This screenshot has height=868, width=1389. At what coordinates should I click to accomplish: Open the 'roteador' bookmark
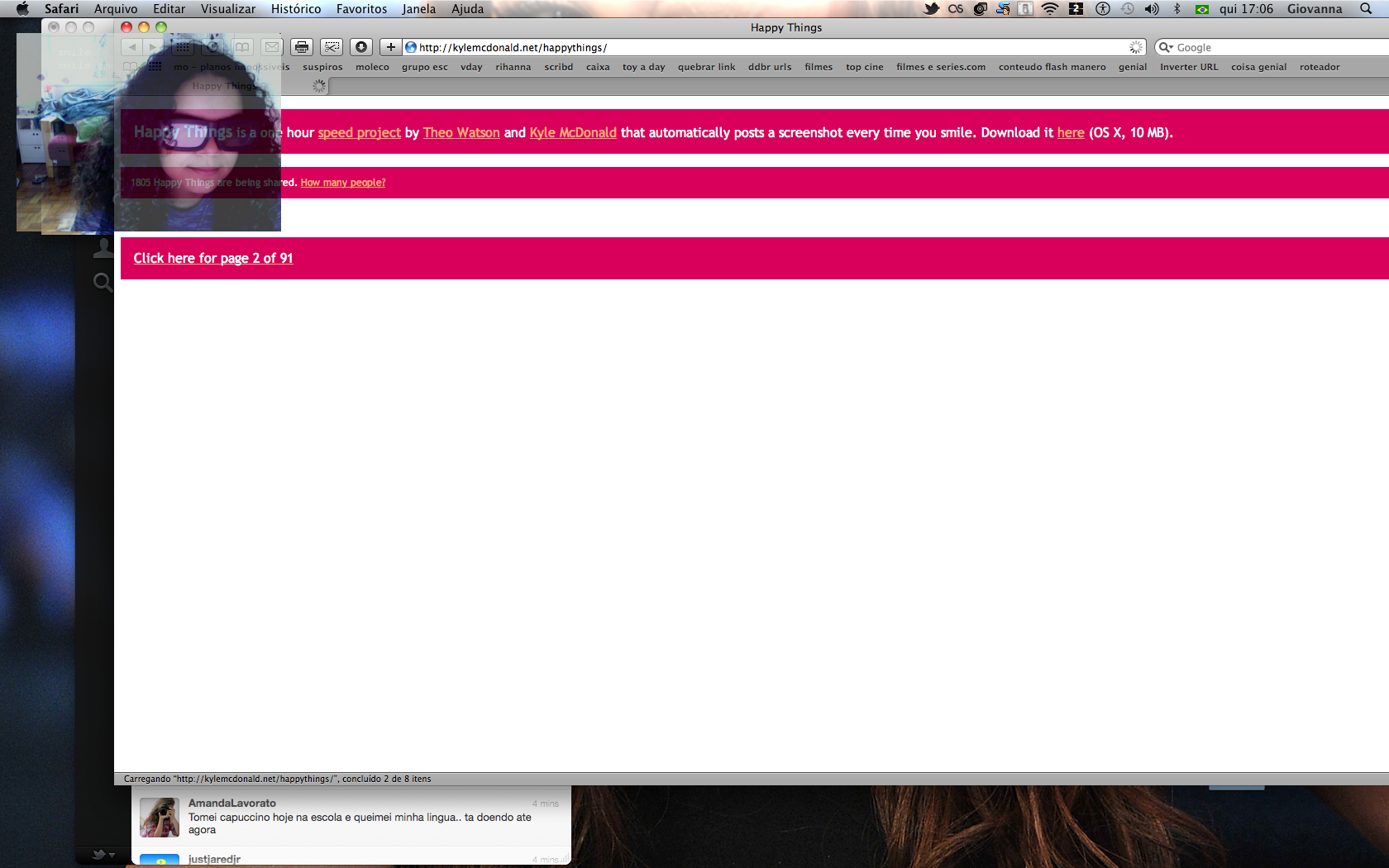tap(1320, 67)
